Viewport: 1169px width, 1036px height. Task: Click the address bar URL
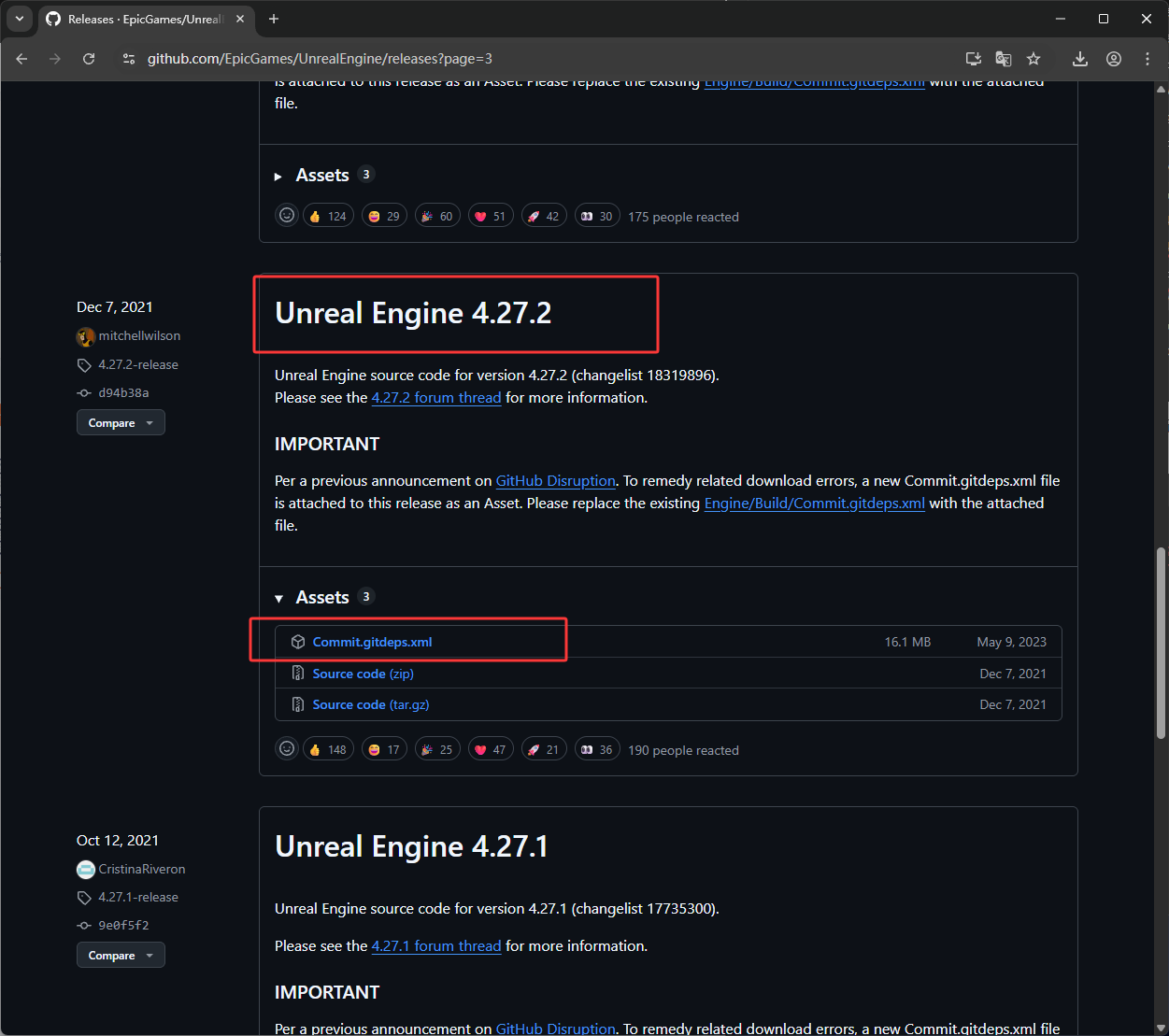320,59
